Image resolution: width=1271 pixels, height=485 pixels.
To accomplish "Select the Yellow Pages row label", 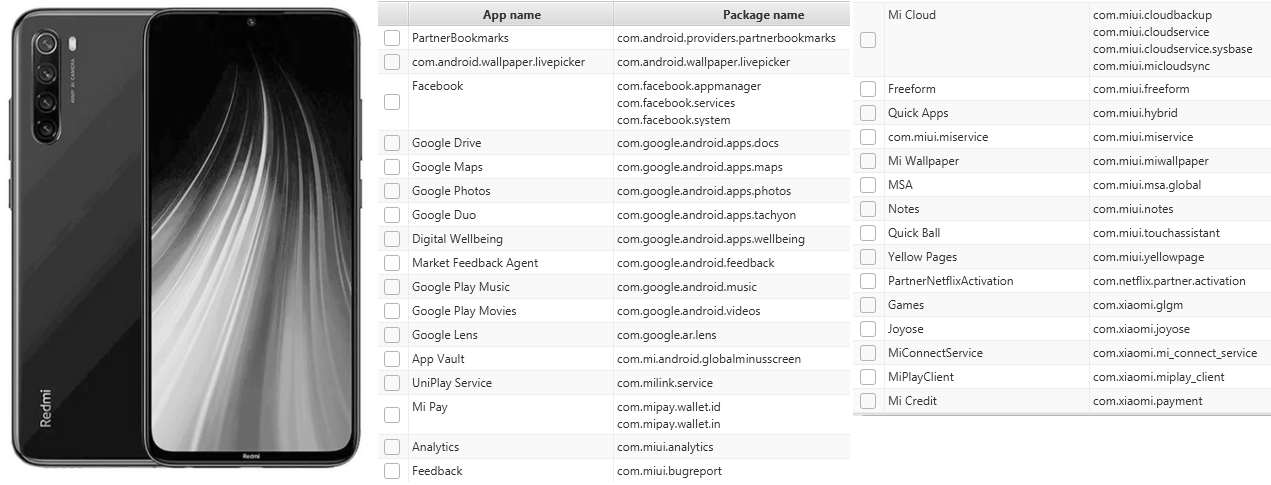I will (922, 257).
